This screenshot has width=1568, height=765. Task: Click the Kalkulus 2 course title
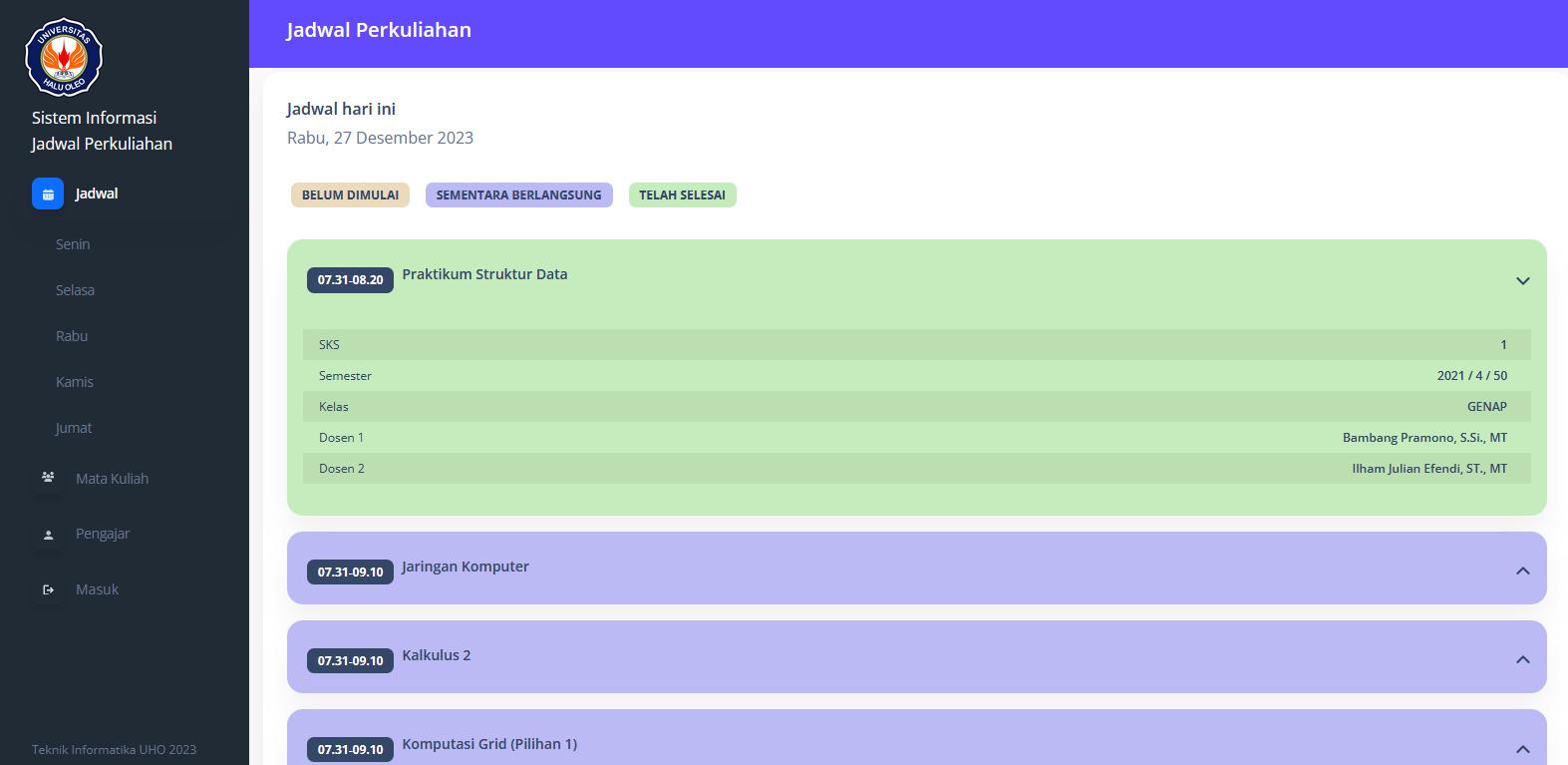437,655
